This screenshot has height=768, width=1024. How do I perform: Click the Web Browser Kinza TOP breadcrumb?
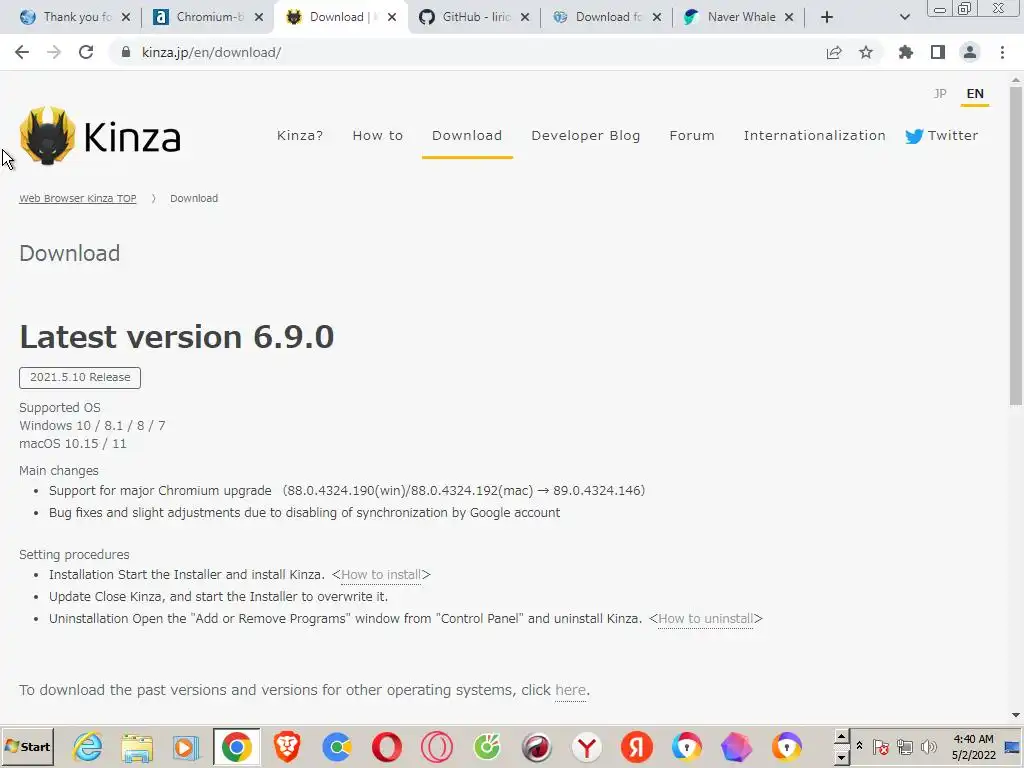click(78, 199)
